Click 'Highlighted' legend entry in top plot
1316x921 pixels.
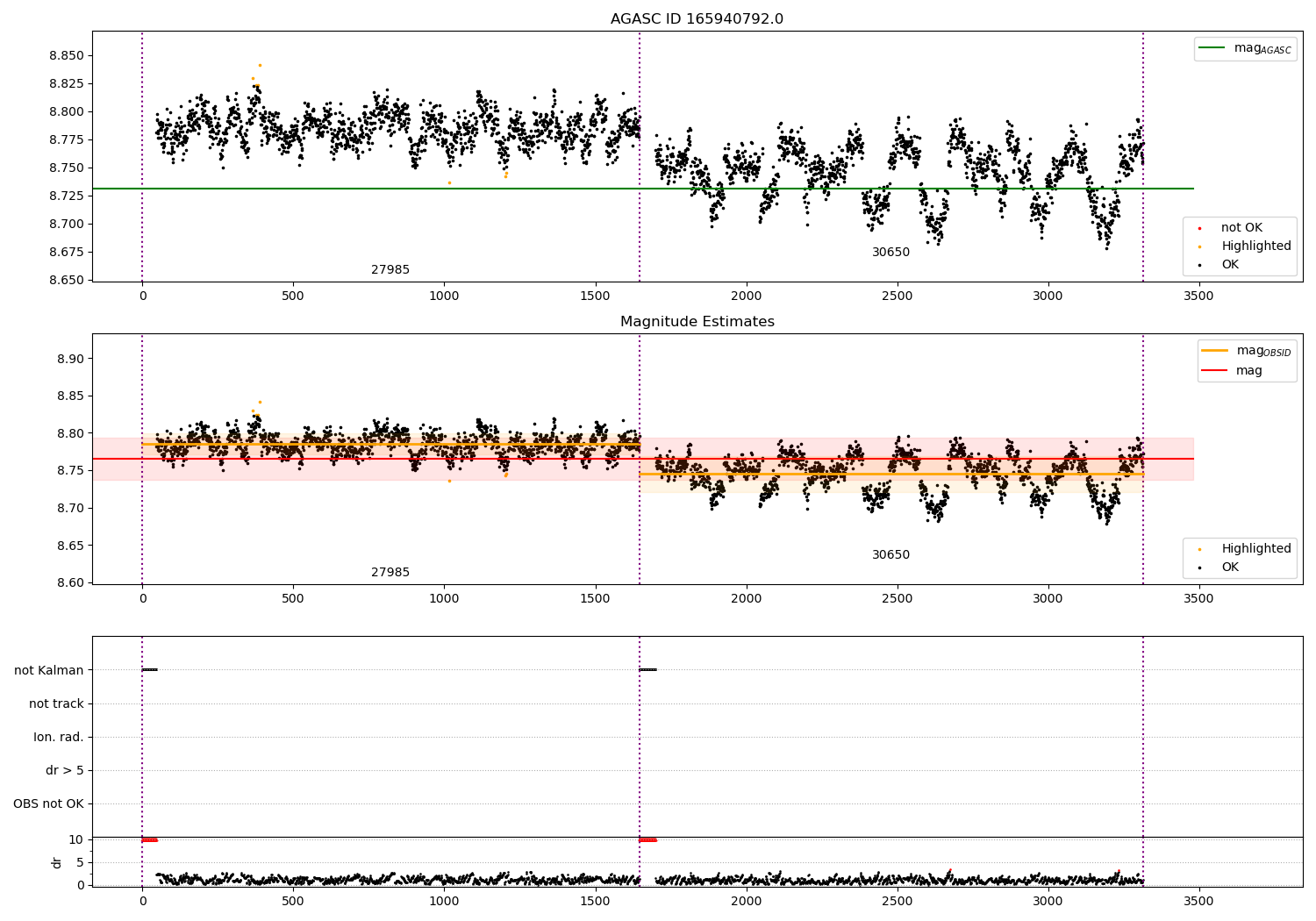tap(1256, 246)
